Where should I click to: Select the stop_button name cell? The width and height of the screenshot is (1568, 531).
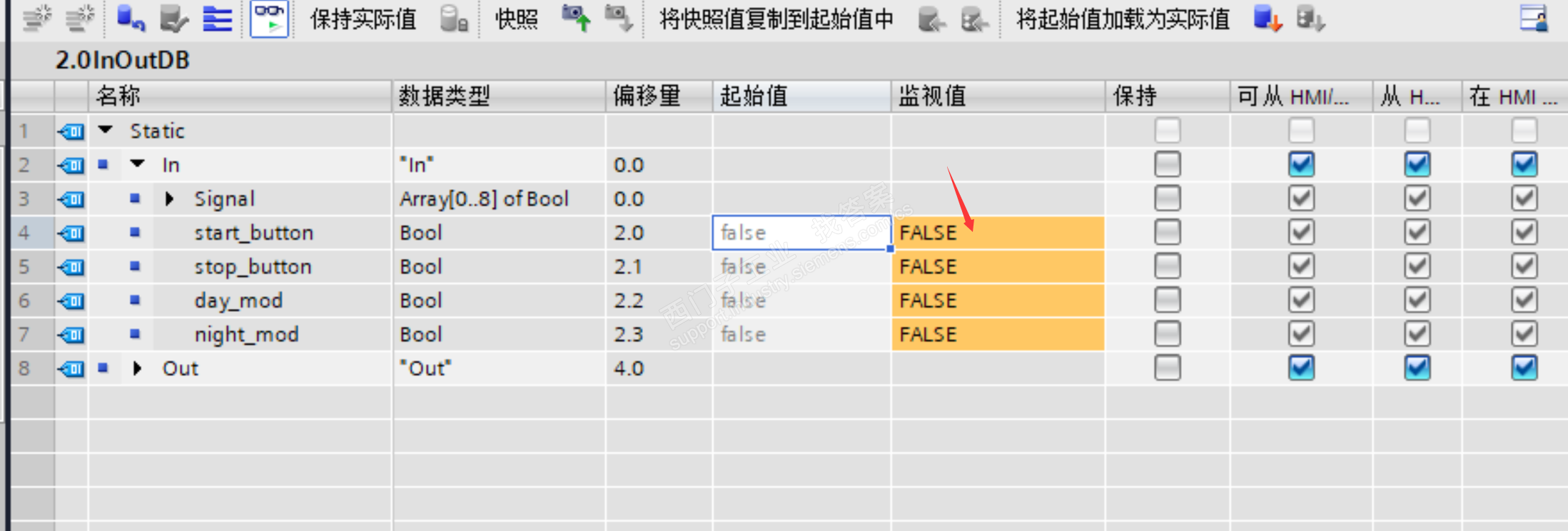point(253,267)
